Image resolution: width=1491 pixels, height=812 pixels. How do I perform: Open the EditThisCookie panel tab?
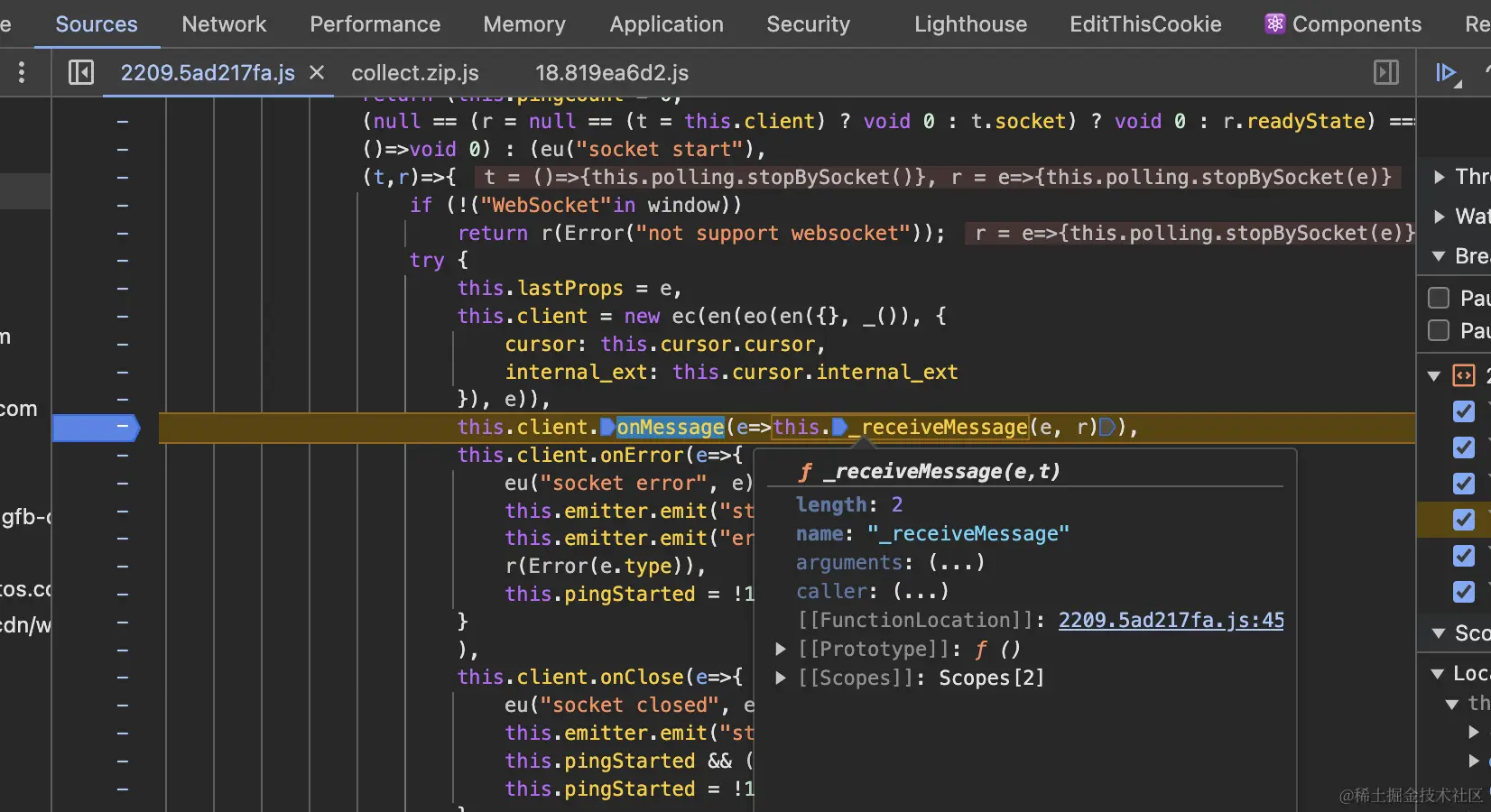click(1146, 24)
